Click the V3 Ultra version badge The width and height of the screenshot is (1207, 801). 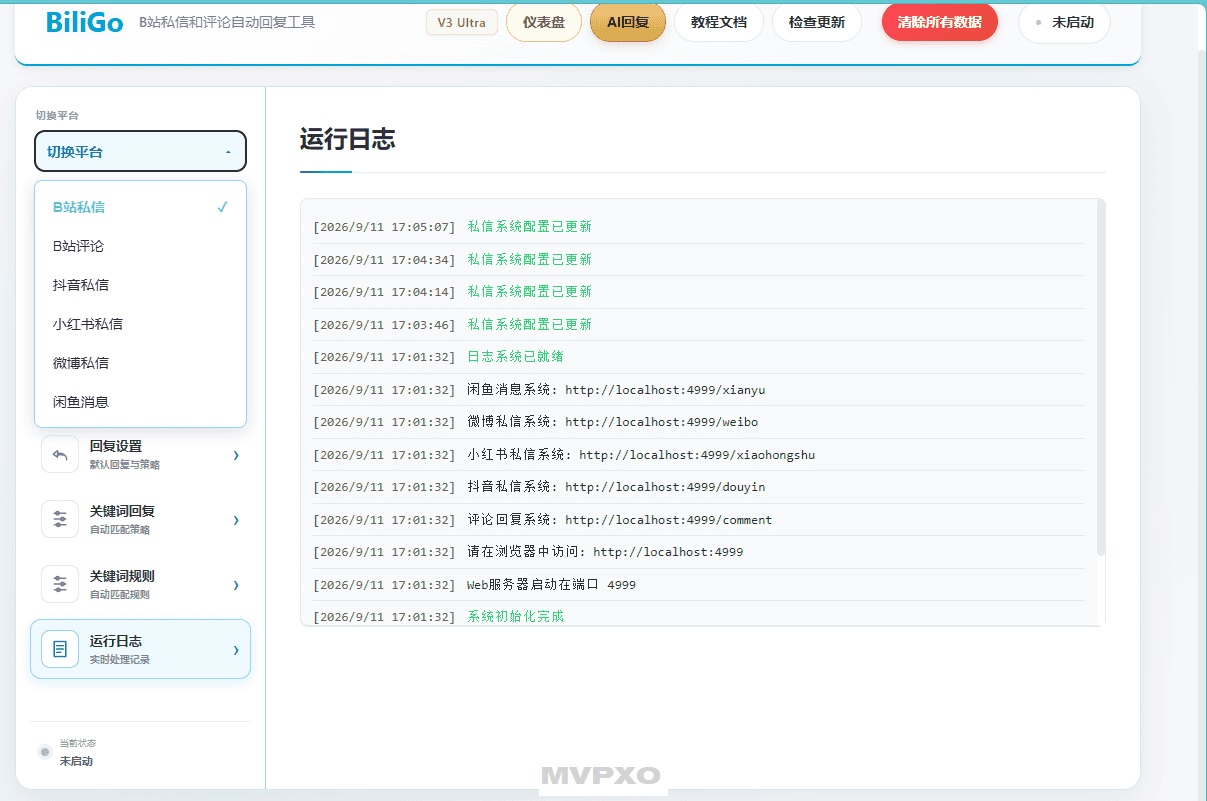click(x=461, y=22)
